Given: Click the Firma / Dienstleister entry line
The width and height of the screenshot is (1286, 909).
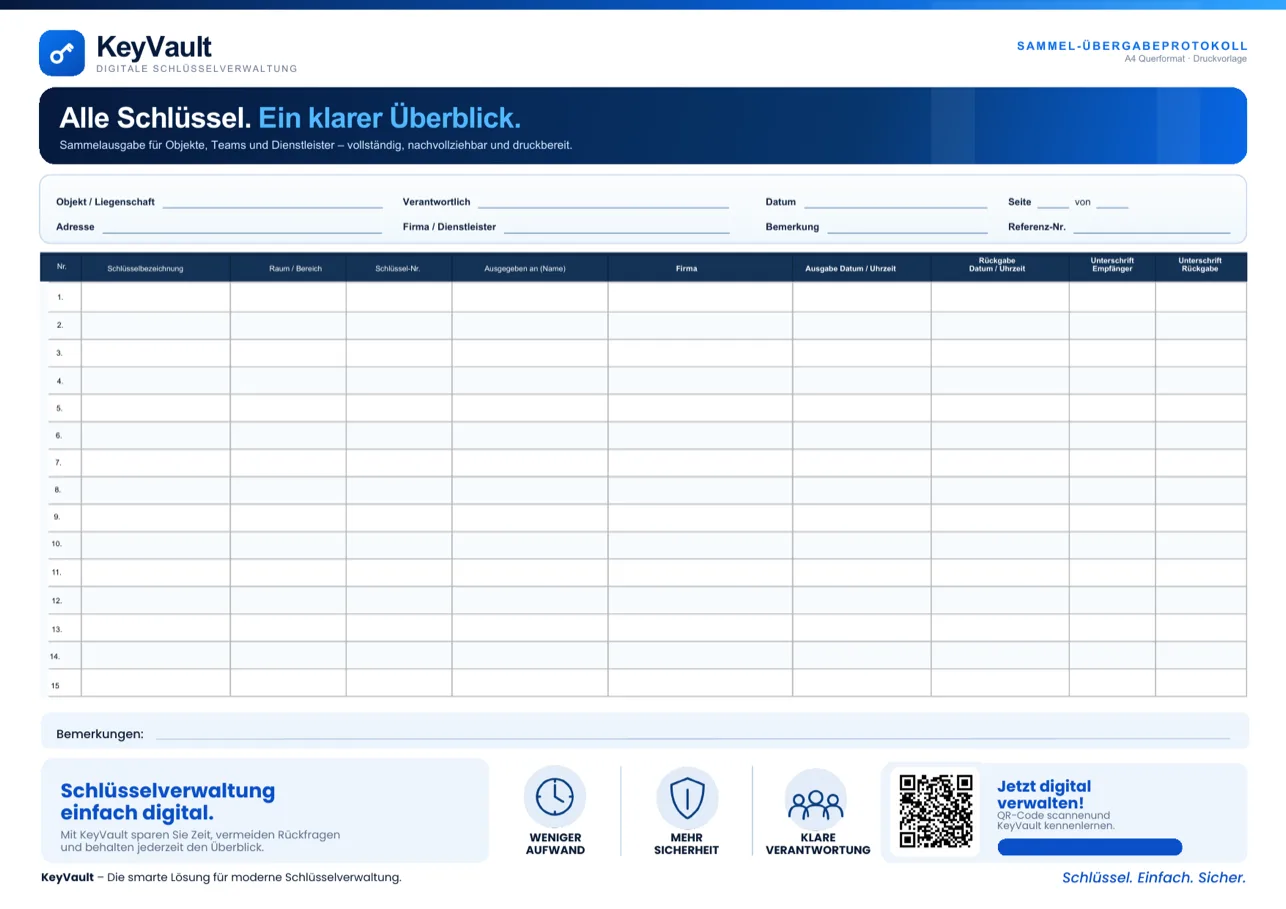Looking at the screenshot, I should click(617, 231).
